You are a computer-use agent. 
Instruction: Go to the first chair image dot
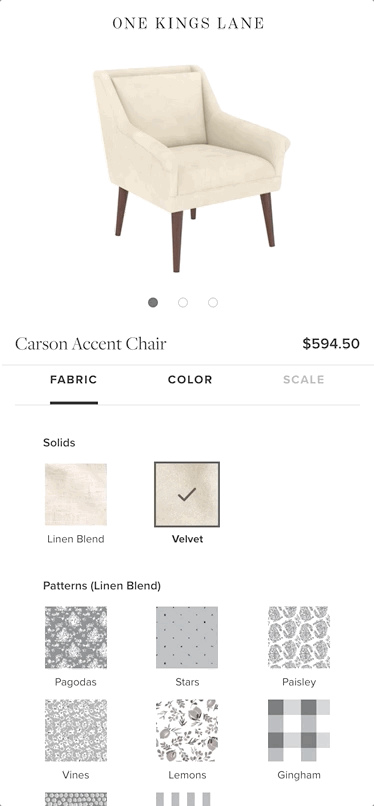pos(153,302)
